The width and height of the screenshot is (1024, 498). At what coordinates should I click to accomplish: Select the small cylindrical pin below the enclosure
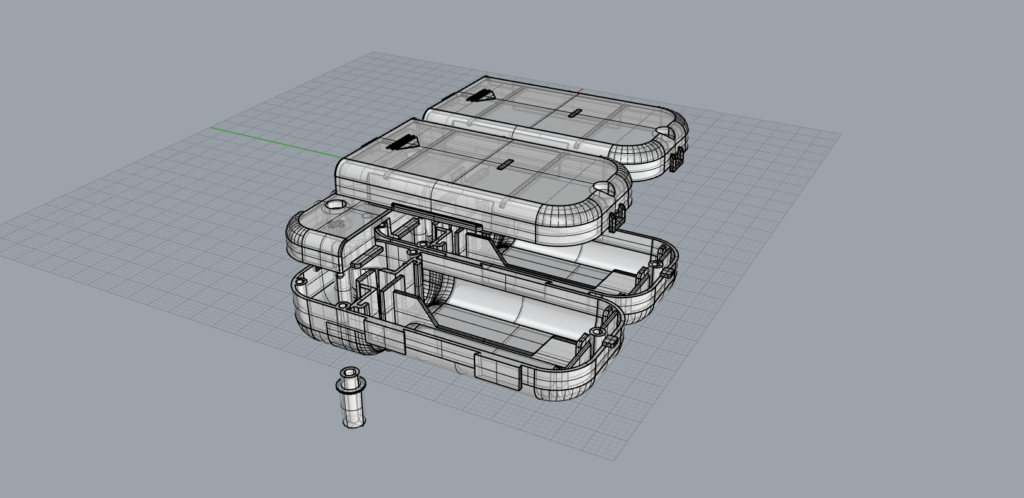pos(352,400)
